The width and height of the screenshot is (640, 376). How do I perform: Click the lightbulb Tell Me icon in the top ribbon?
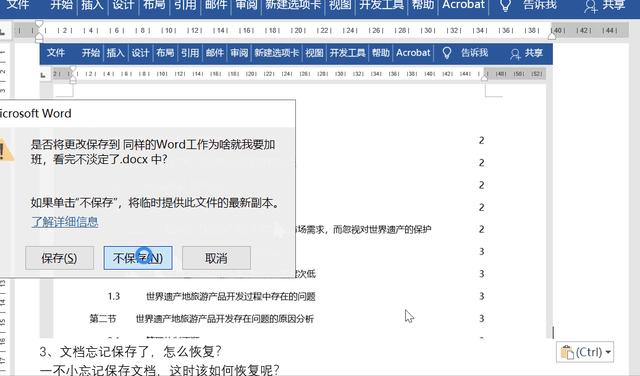pyautogui.click(x=505, y=5)
